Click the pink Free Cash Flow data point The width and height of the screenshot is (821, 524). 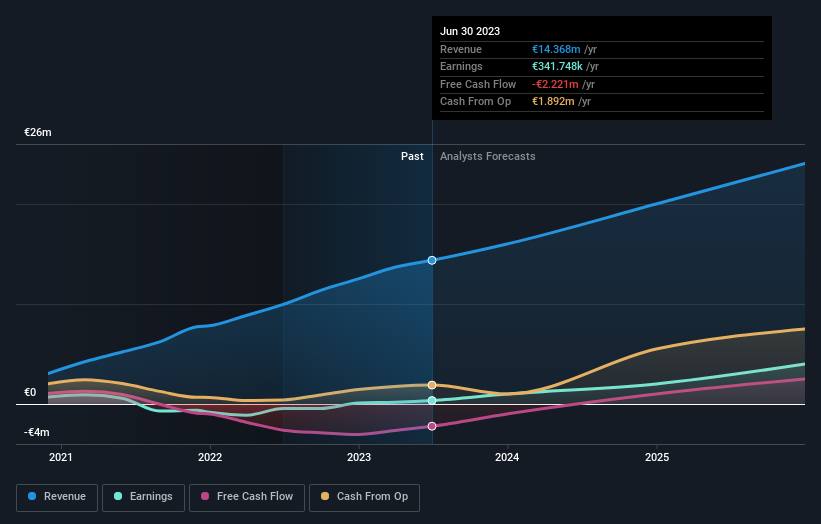point(432,426)
